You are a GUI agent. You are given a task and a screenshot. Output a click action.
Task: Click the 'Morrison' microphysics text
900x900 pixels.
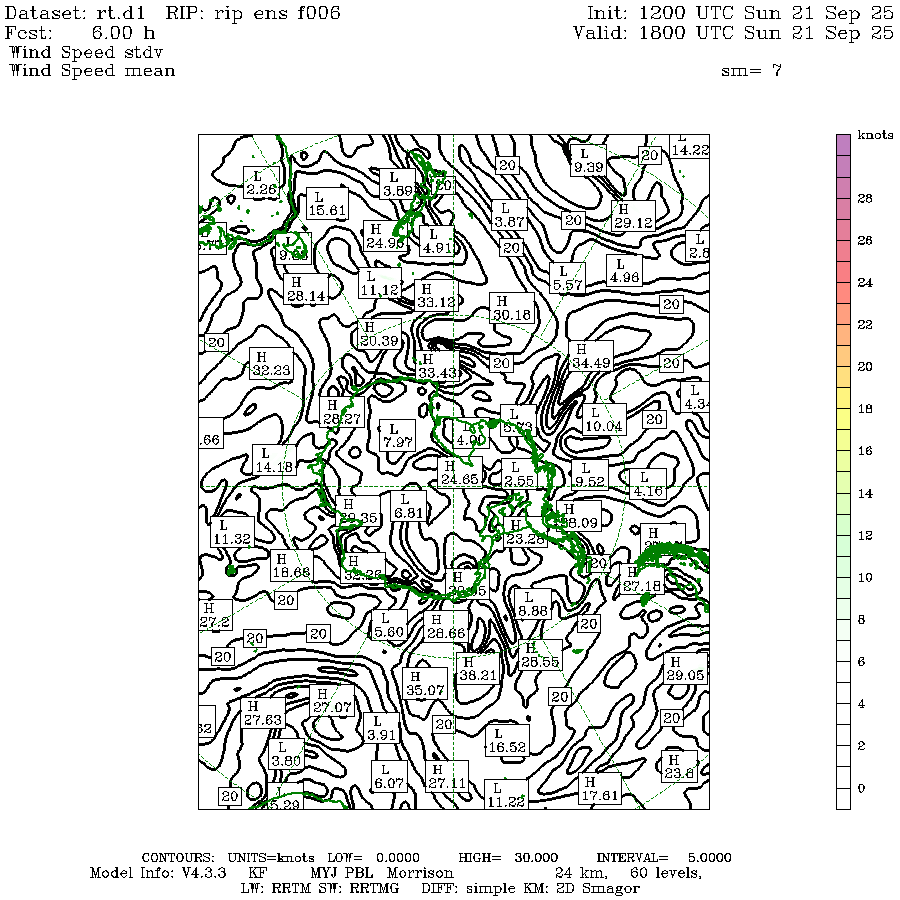tap(420, 873)
